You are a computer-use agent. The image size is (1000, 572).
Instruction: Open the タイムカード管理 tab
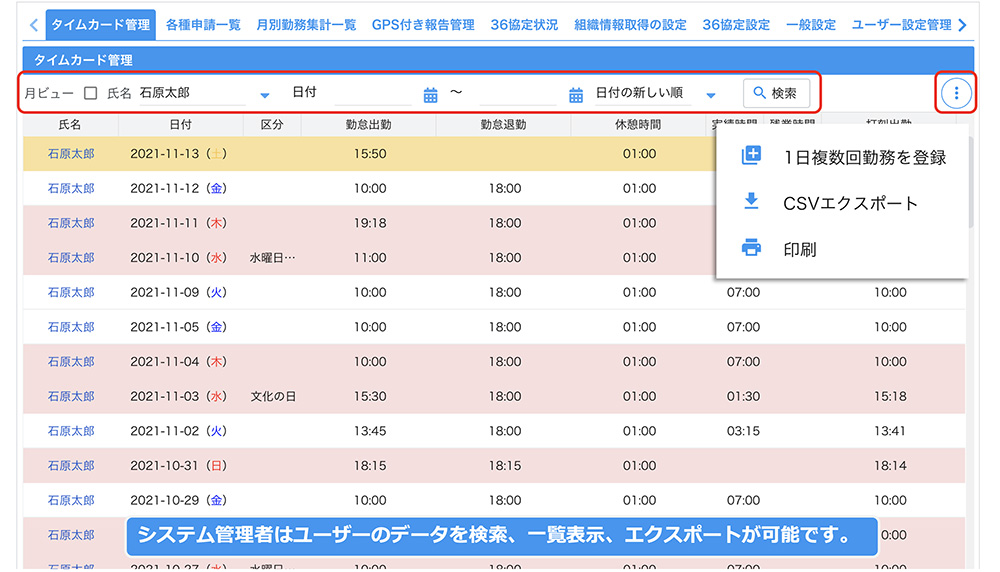click(x=100, y=25)
